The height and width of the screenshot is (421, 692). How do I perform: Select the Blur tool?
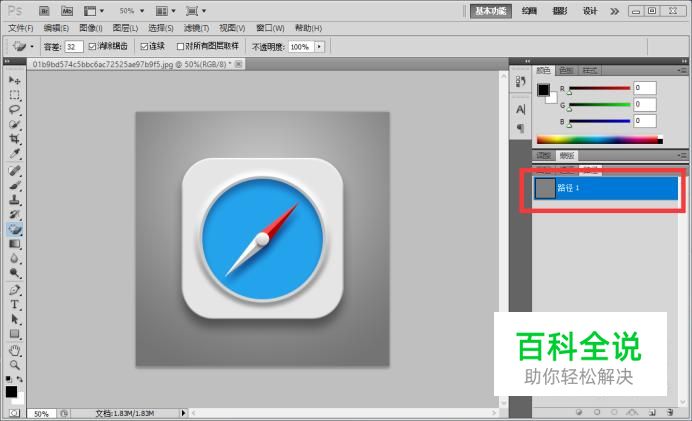pyautogui.click(x=15, y=258)
